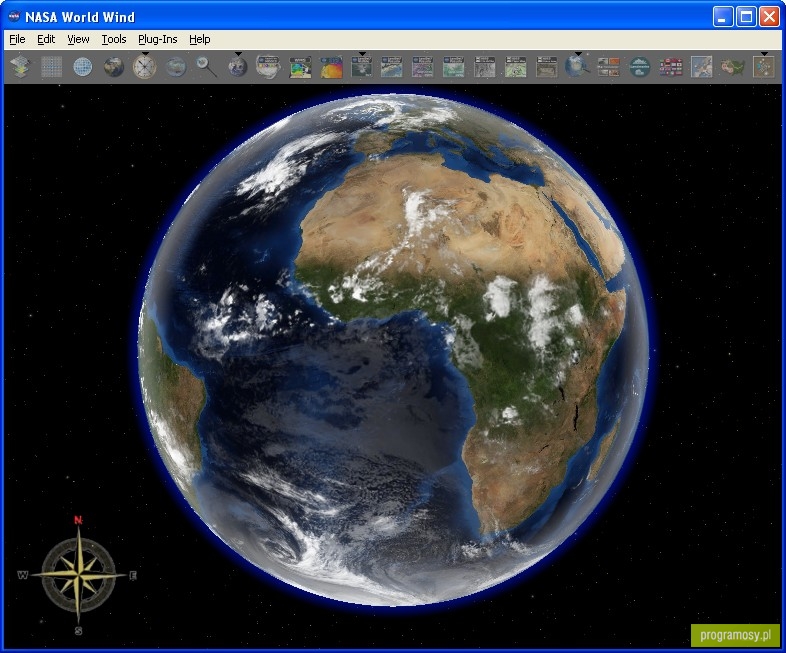Minimize the NASA World Wind window
Screen dimensions: 786x653
pyautogui.click(x=722, y=17)
